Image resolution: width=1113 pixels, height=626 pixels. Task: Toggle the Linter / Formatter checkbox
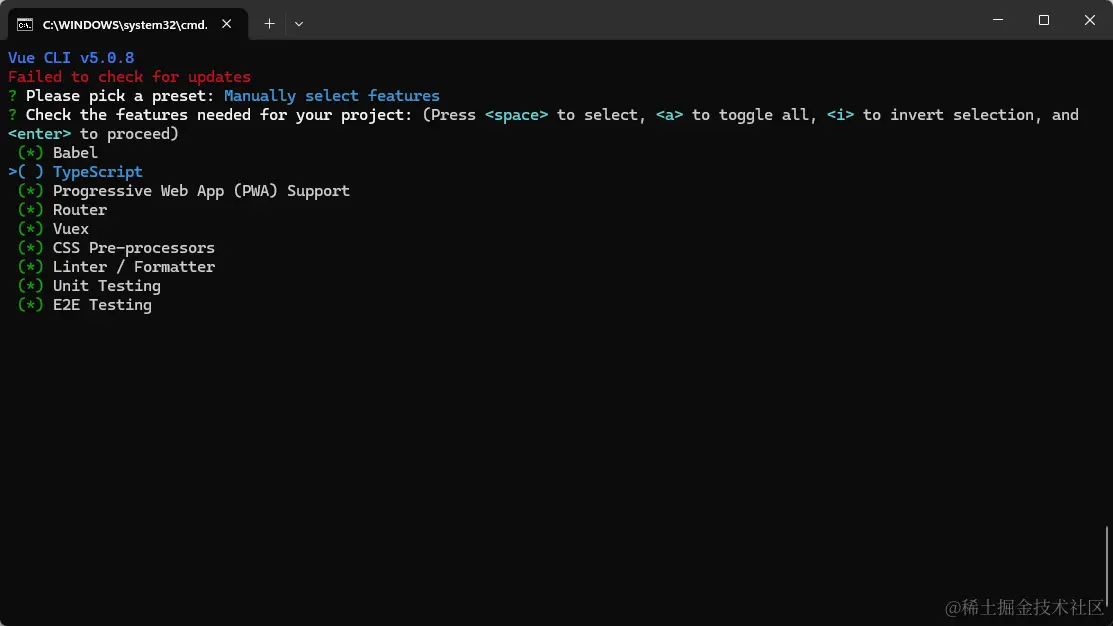pos(31,268)
